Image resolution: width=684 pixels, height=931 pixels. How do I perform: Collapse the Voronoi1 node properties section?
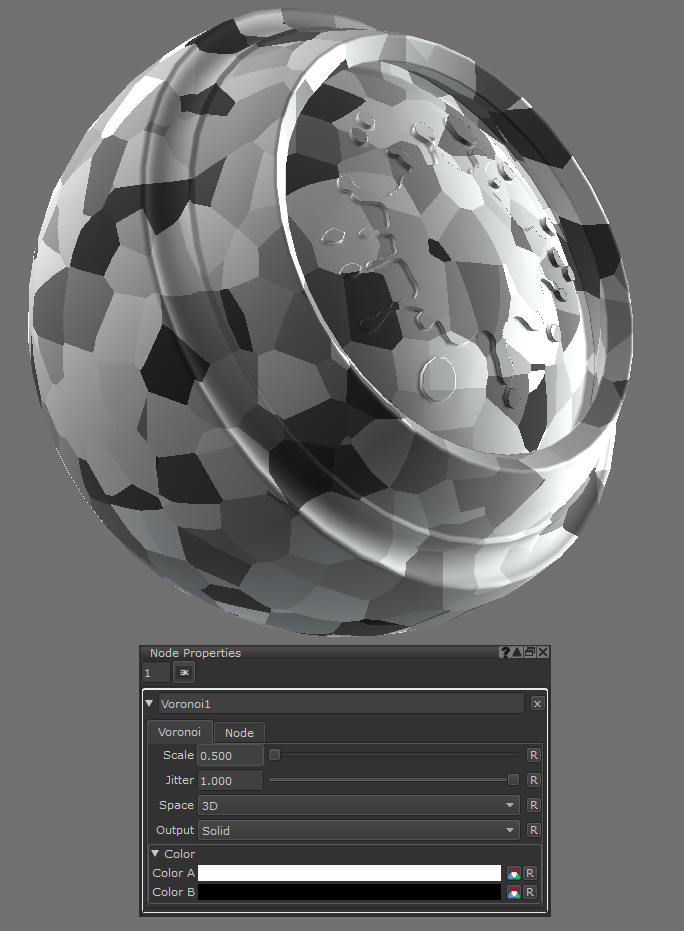pos(151,704)
